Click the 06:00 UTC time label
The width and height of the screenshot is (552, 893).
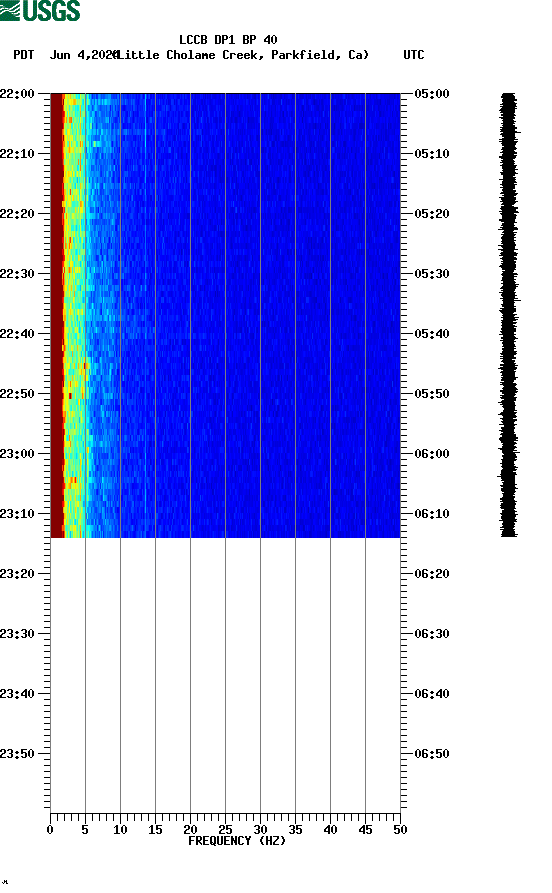[x=432, y=454]
